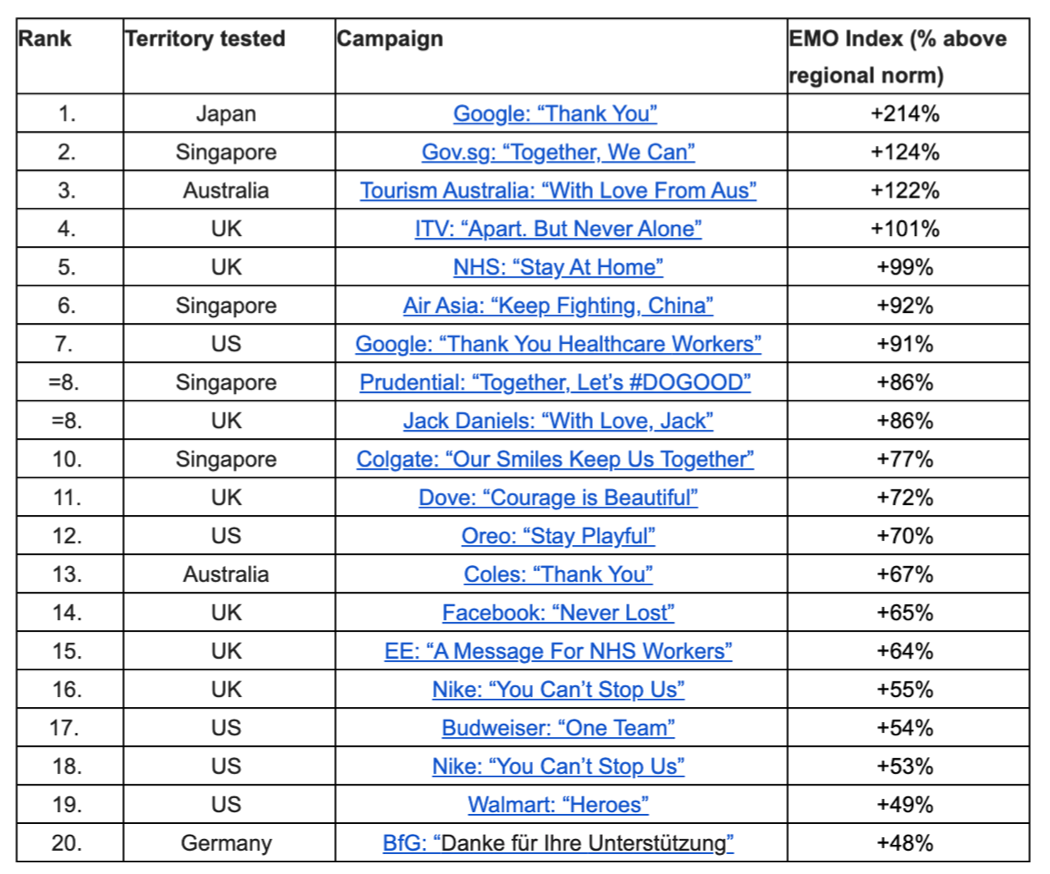The height and width of the screenshot is (874, 1050).
Task: Click Tourism Australia "With Love From Aus" link
Action: coord(558,190)
